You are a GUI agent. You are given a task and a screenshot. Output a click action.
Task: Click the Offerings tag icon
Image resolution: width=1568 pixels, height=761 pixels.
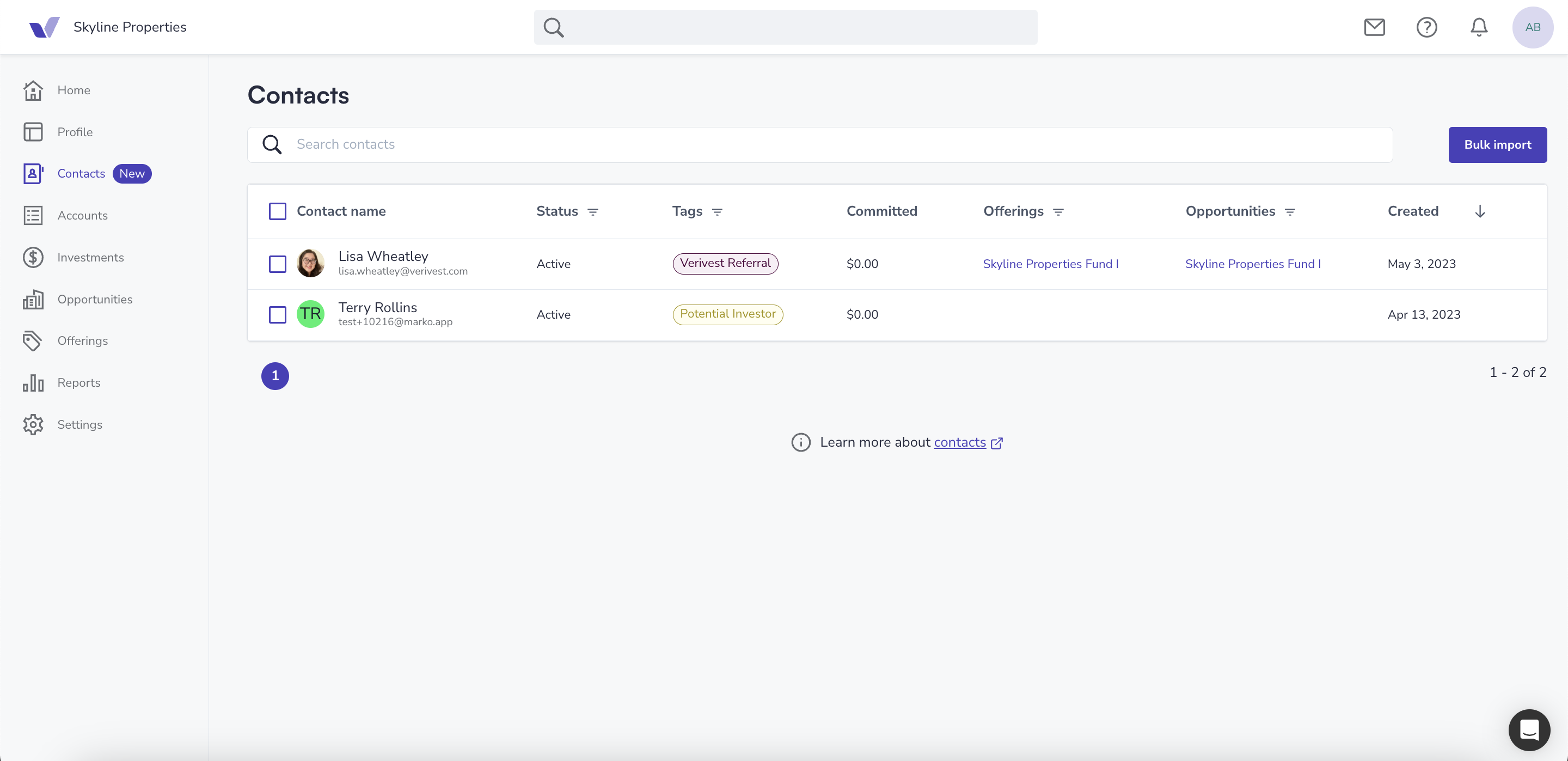click(33, 341)
